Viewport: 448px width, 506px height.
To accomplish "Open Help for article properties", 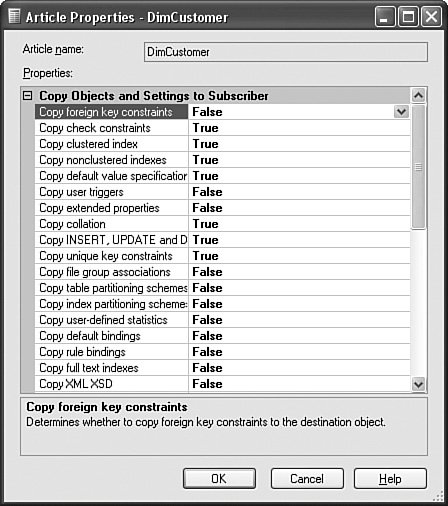I will pyautogui.click(x=390, y=479).
